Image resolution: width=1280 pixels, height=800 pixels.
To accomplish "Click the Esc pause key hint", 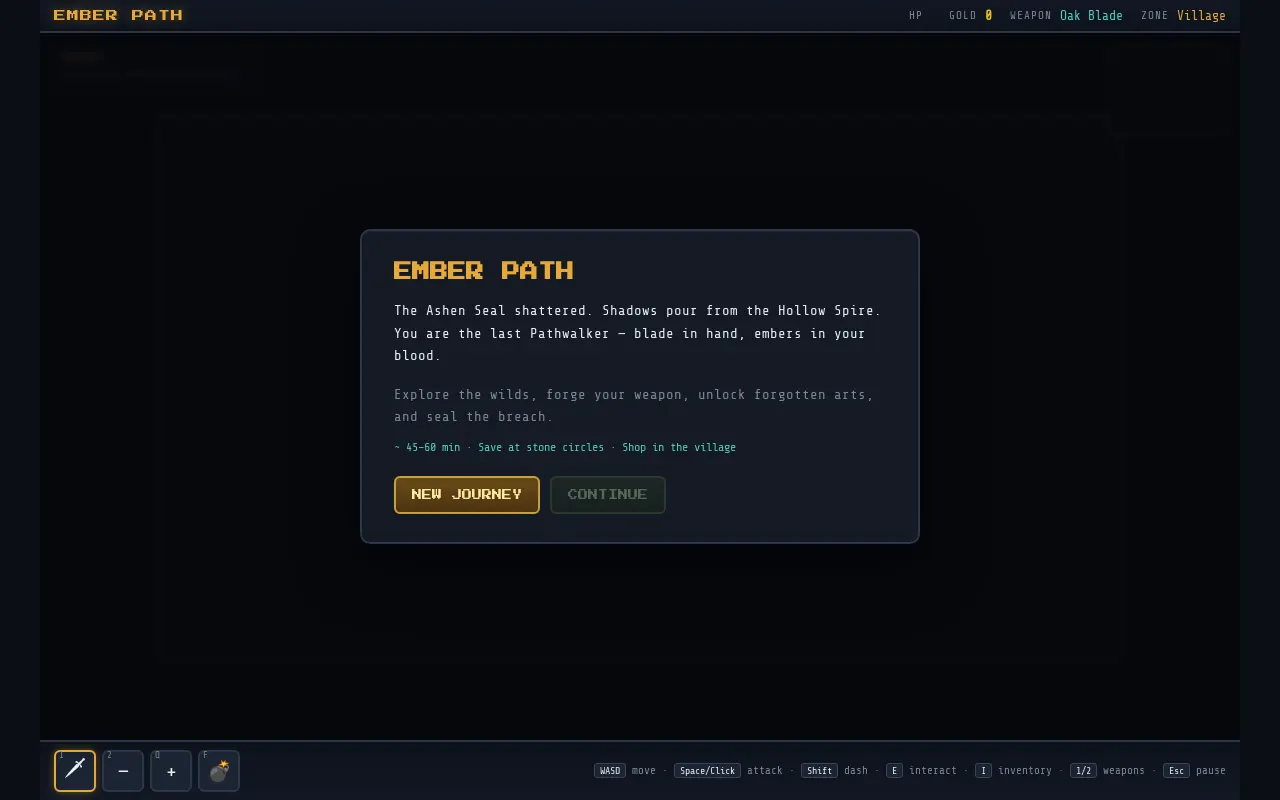I will [1176, 771].
